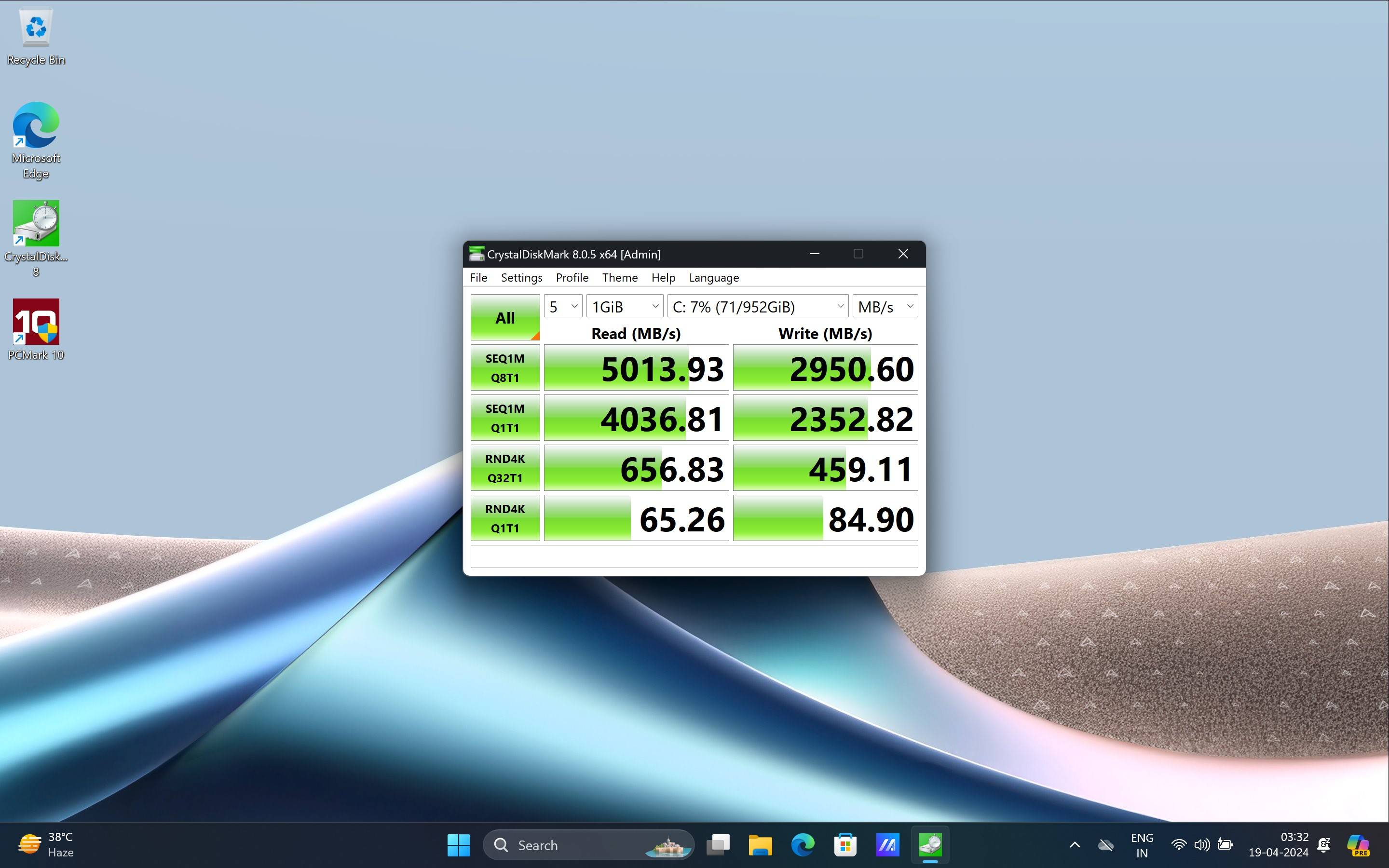Open the Profile menu

tap(572, 278)
